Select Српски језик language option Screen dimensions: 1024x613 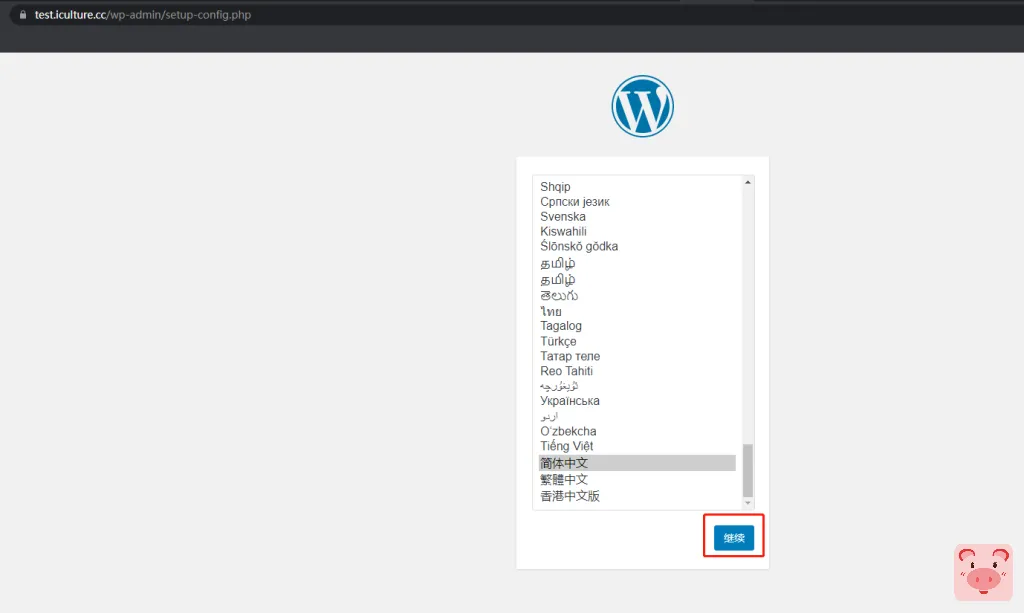pyautogui.click(x=637, y=202)
